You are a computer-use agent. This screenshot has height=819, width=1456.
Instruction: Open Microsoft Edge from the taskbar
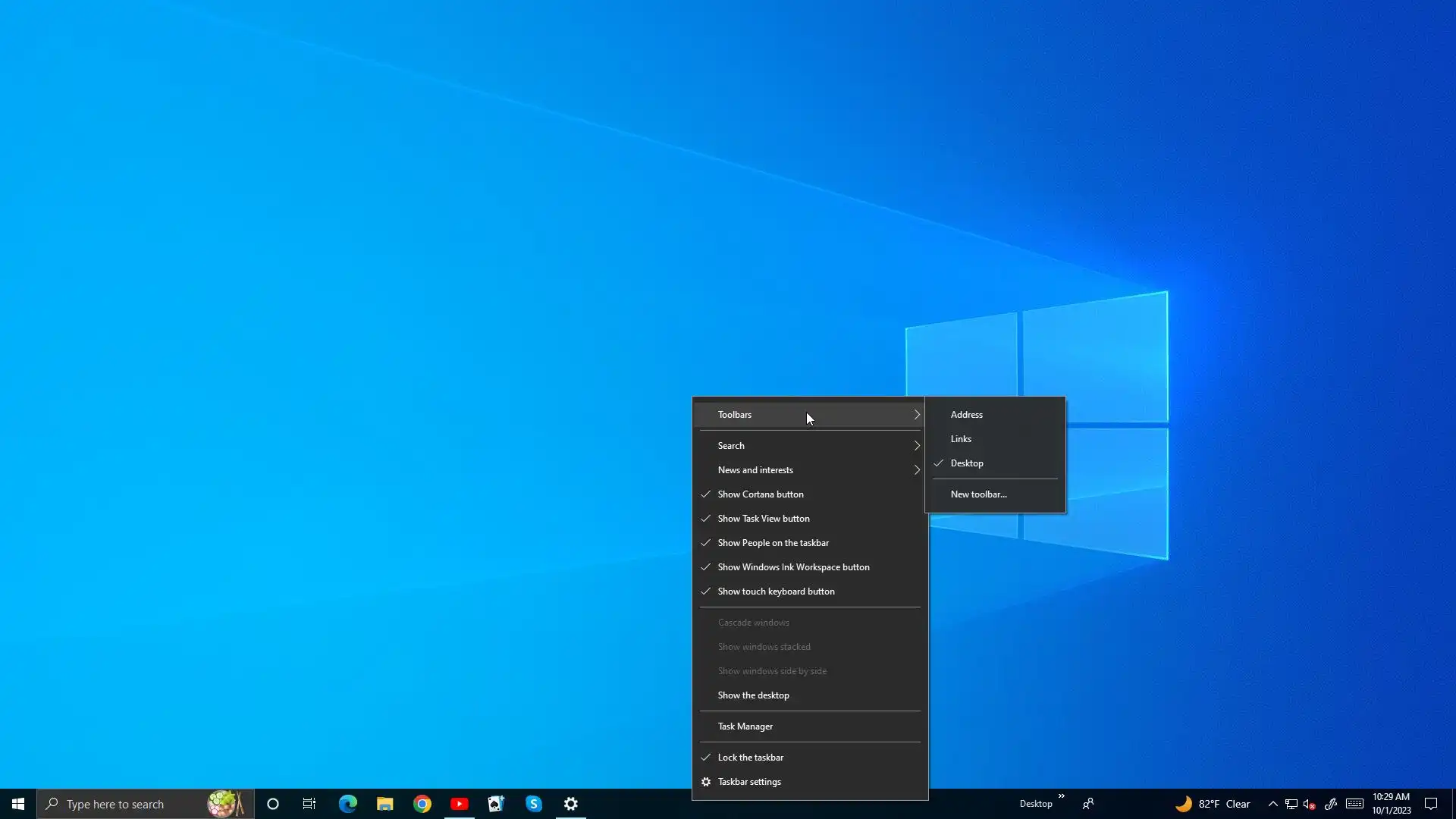pos(347,804)
